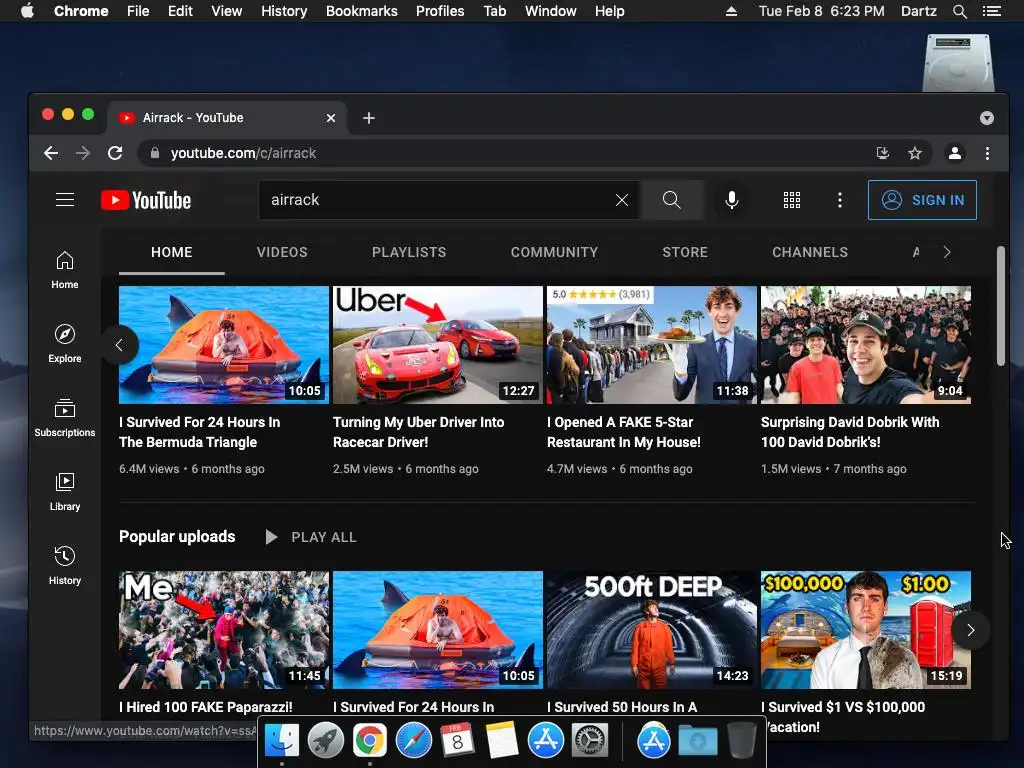Switch to the VIDEOS tab

(282, 252)
